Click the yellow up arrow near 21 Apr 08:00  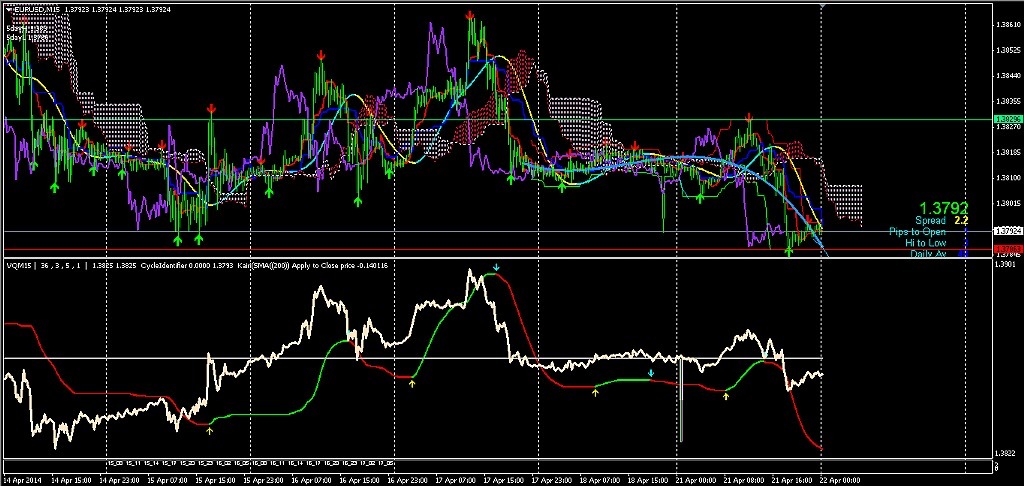pyautogui.click(x=726, y=396)
